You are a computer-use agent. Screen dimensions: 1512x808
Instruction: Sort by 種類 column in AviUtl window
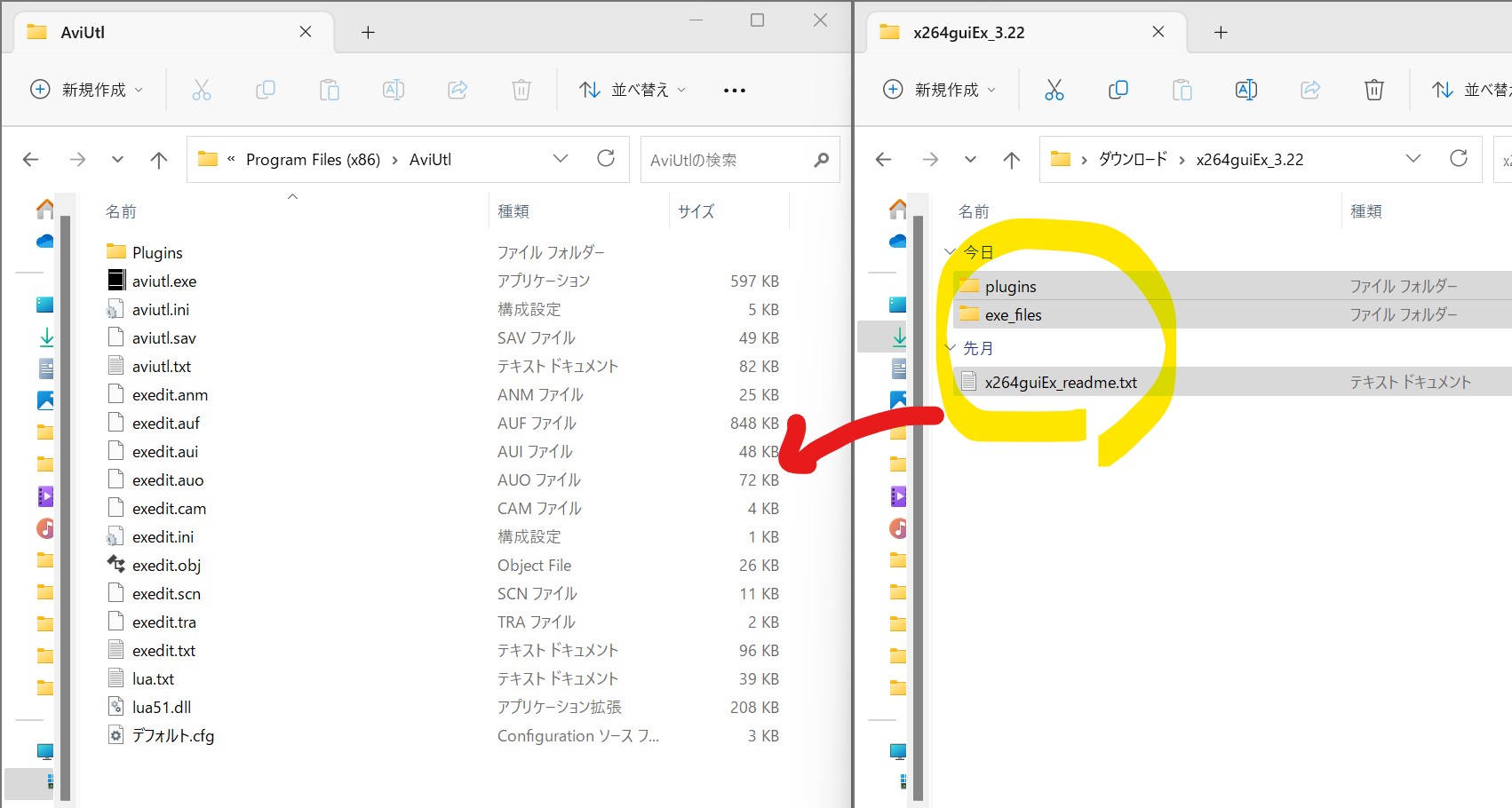click(513, 211)
